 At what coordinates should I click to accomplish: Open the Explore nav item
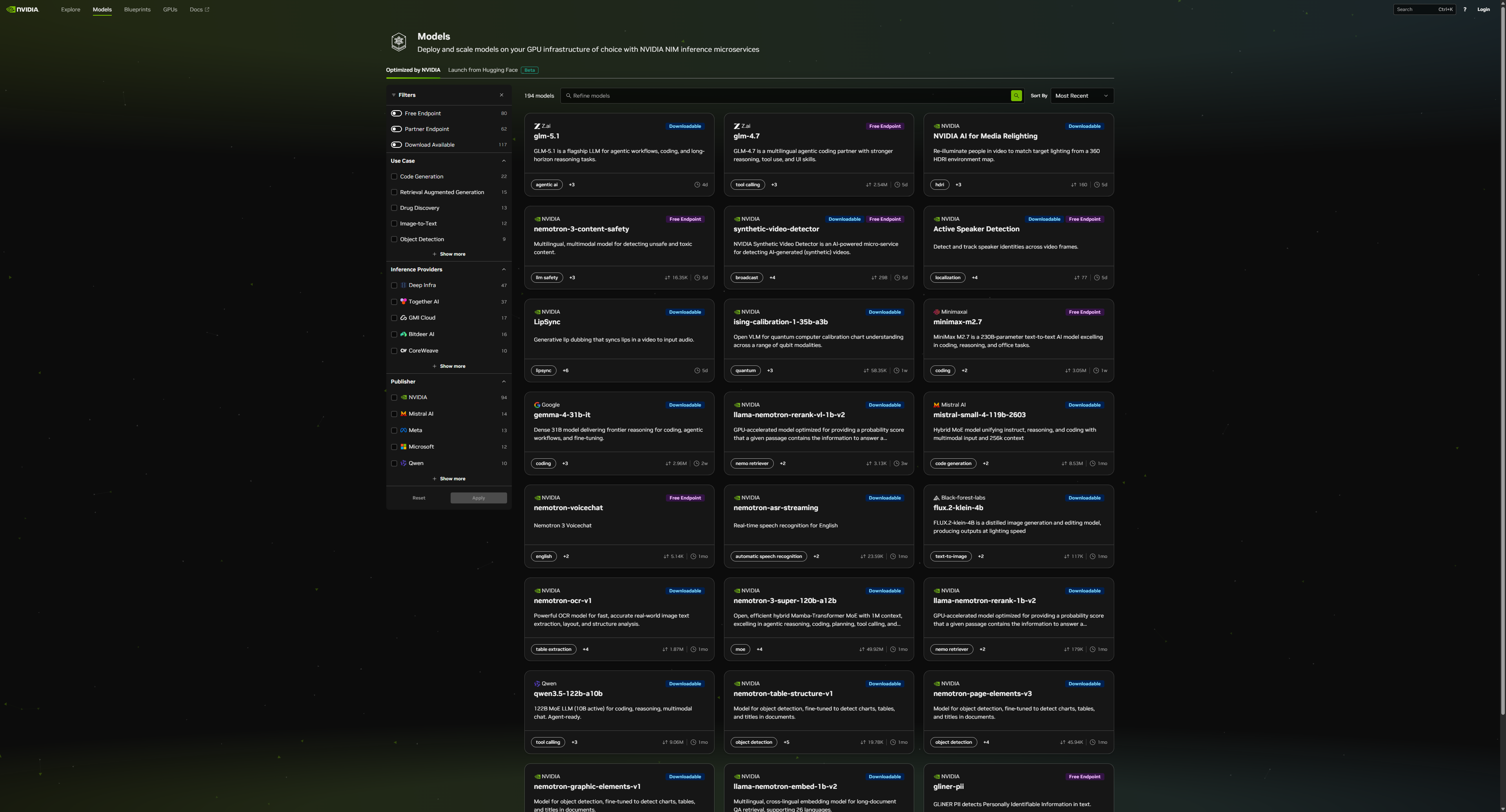tap(71, 9)
